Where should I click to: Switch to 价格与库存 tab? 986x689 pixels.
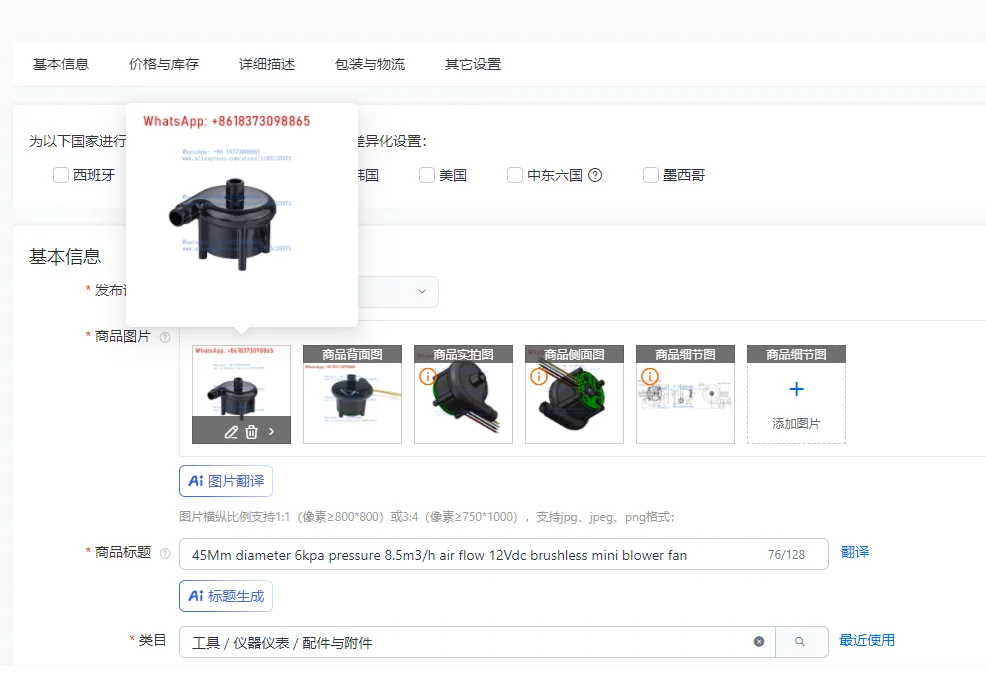(164, 64)
